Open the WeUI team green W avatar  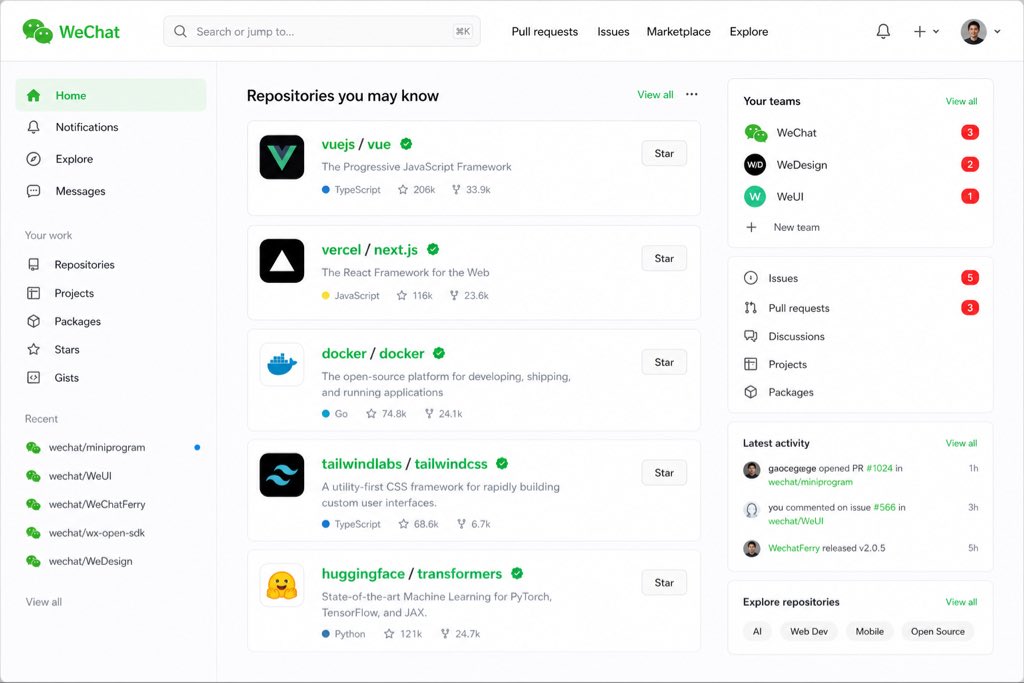pos(755,197)
